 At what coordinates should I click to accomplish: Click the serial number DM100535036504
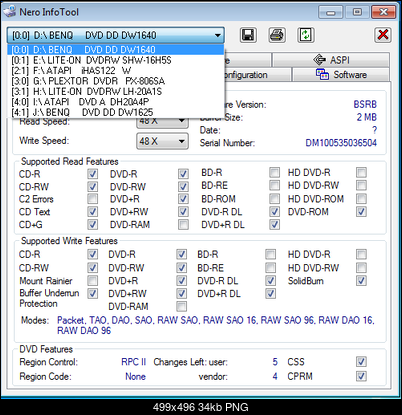point(341,143)
